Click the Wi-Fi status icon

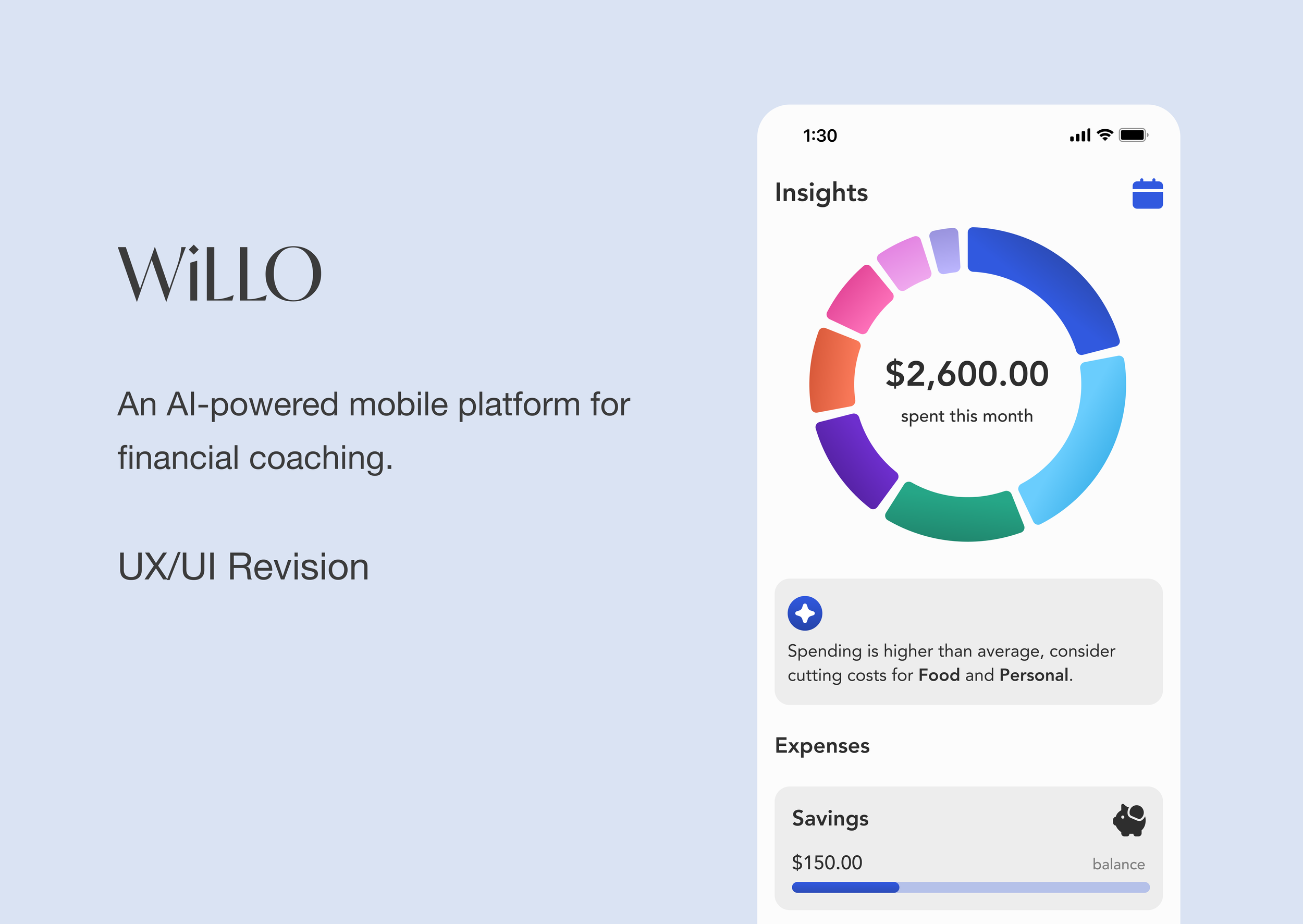point(1104,135)
